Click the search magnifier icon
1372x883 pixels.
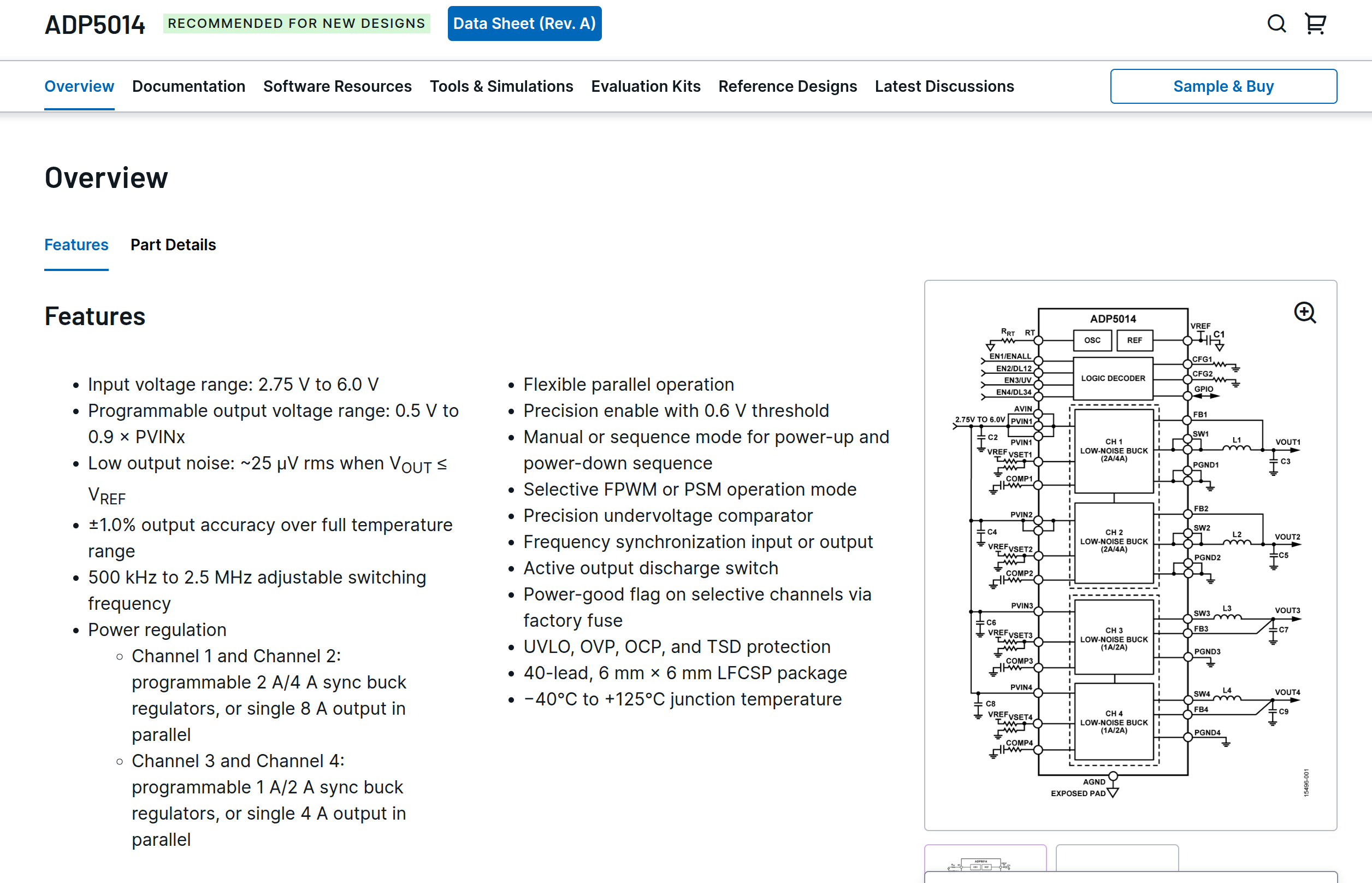[1276, 24]
